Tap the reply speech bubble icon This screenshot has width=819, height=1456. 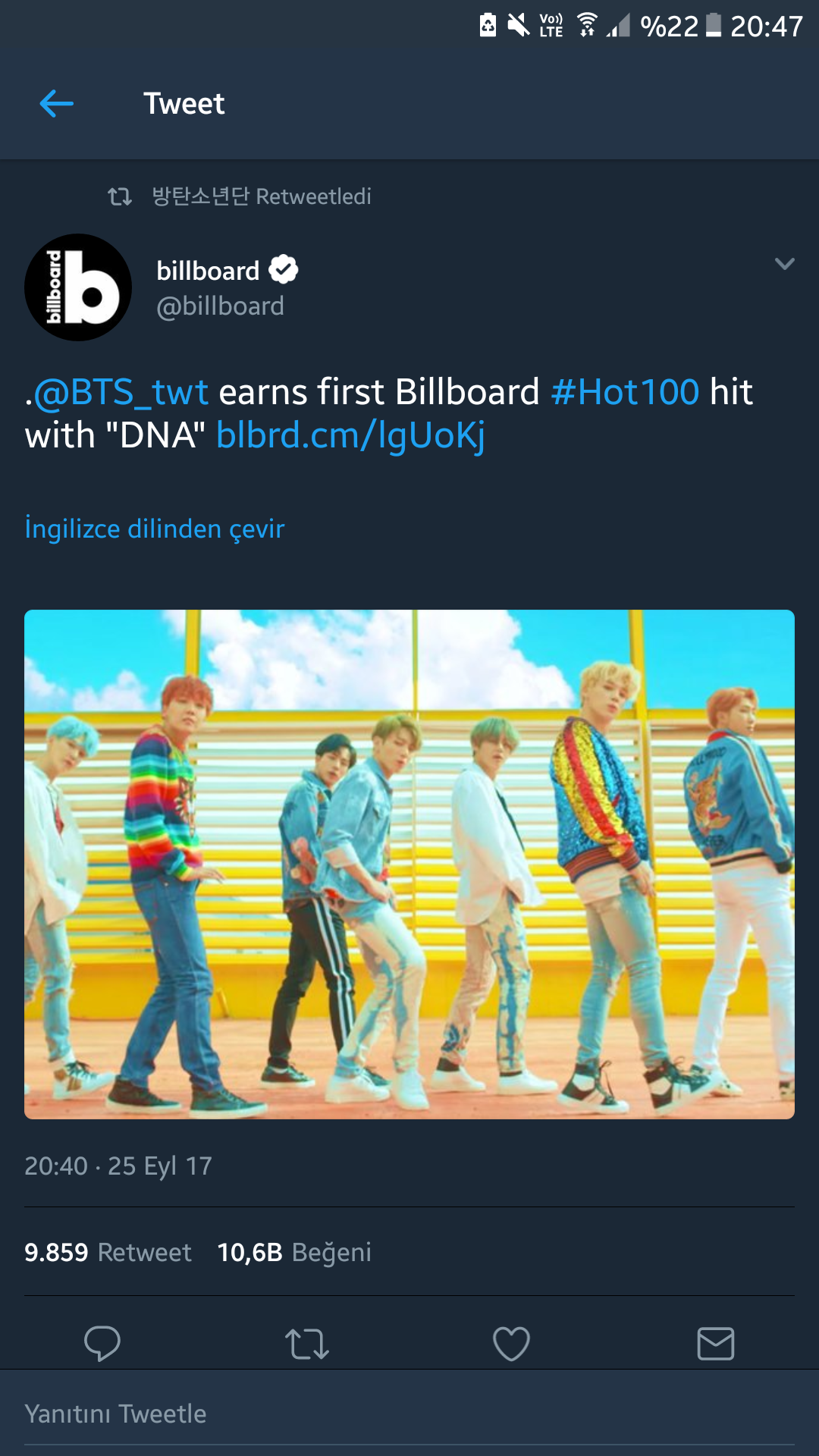pos(102,1343)
